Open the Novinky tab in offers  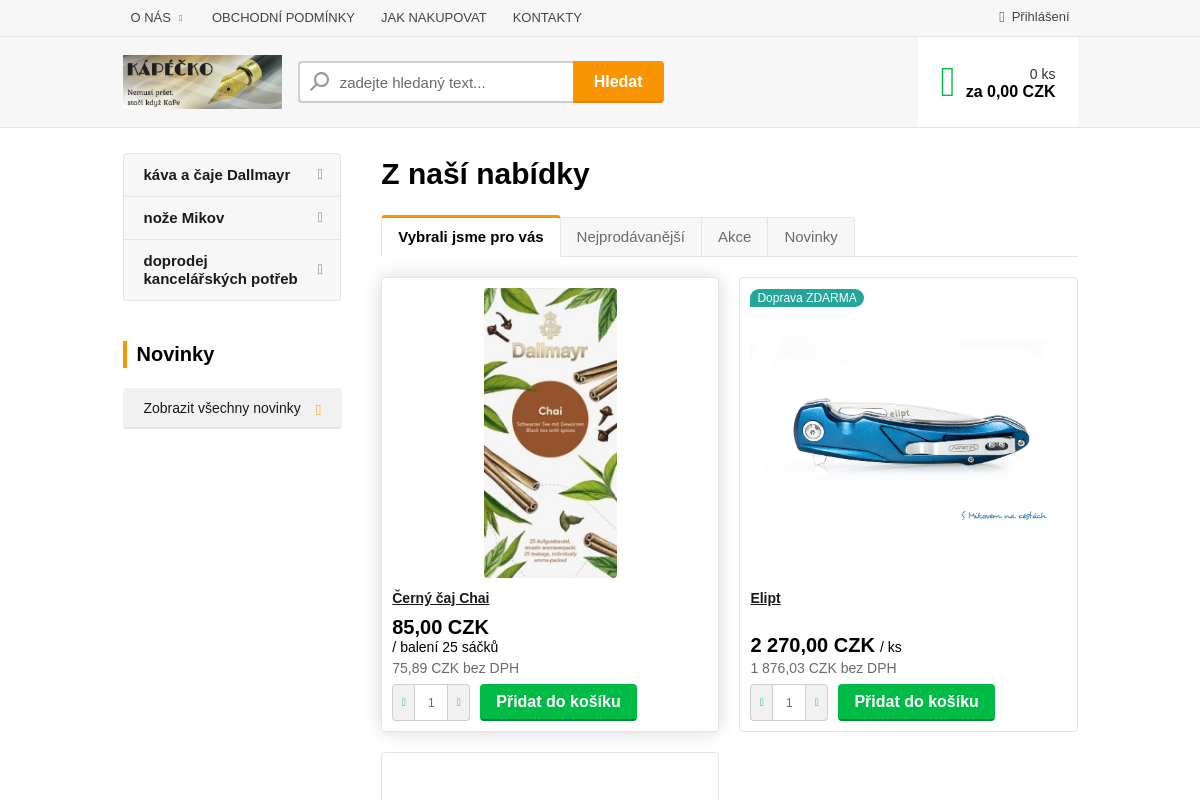[811, 237]
